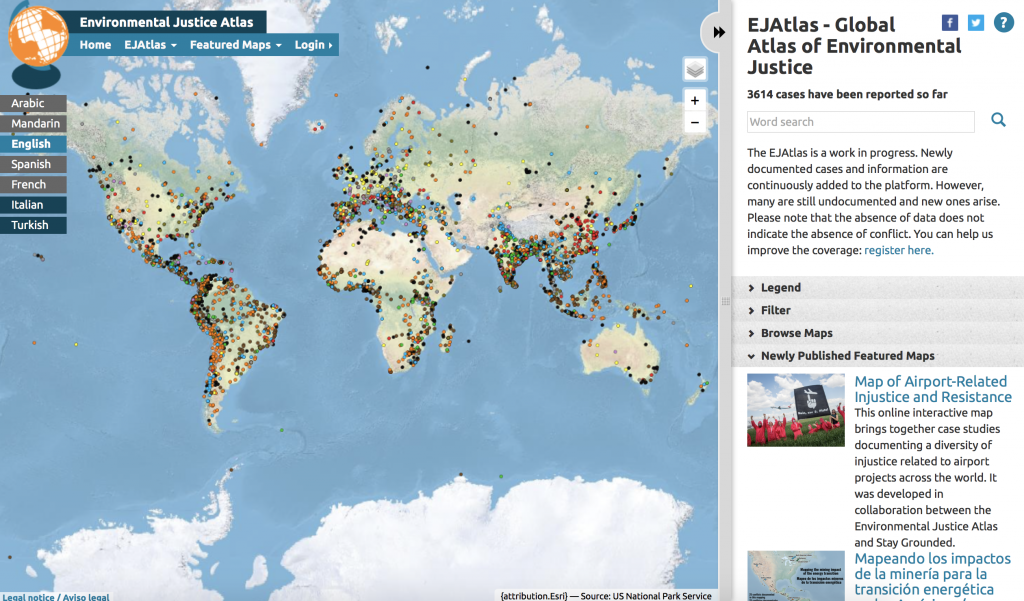
Task: Click the airport protest thumbnail image
Action: click(795, 409)
